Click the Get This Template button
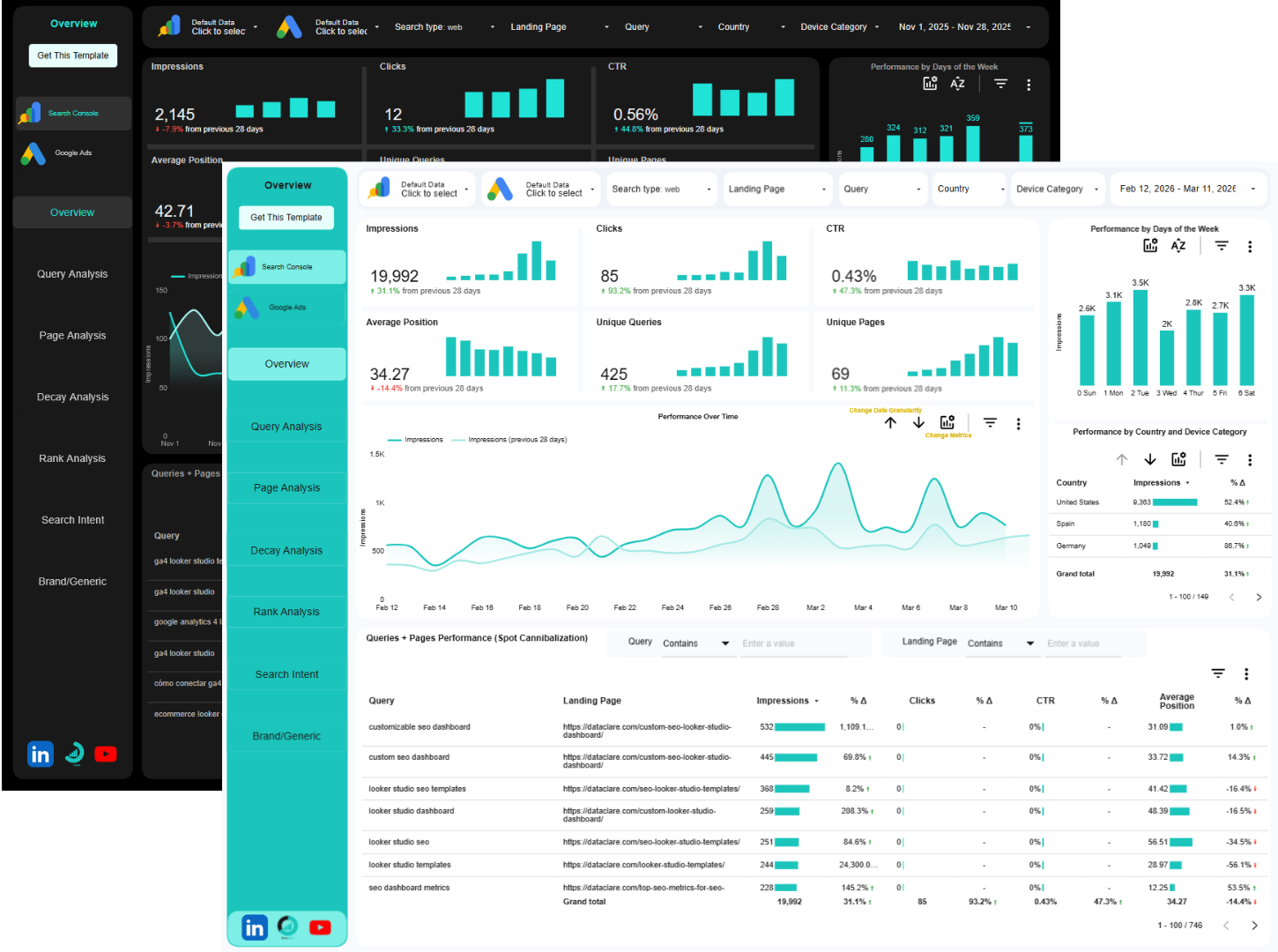 tap(286, 217)
